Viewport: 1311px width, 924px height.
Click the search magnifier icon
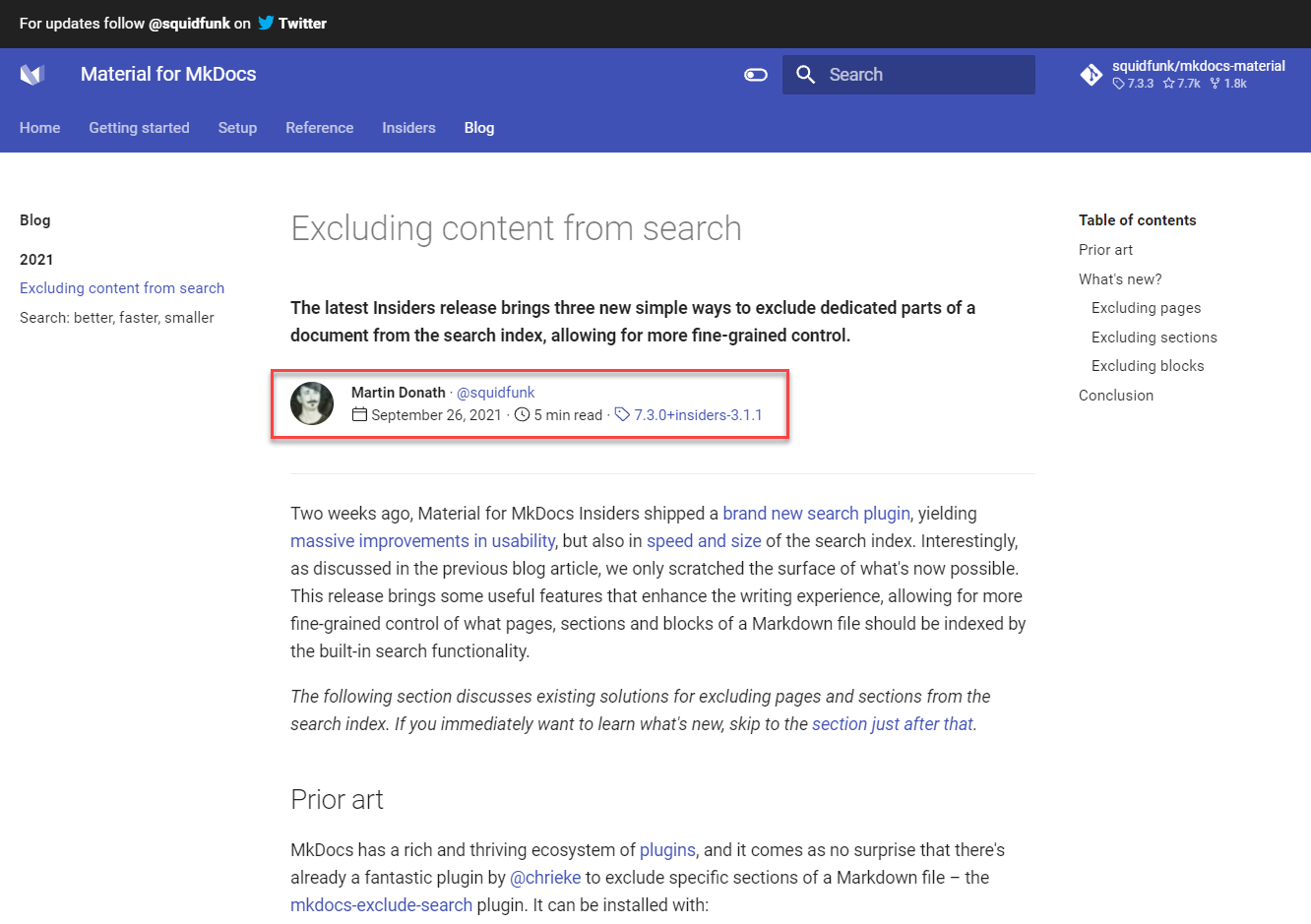pos(805,75)
